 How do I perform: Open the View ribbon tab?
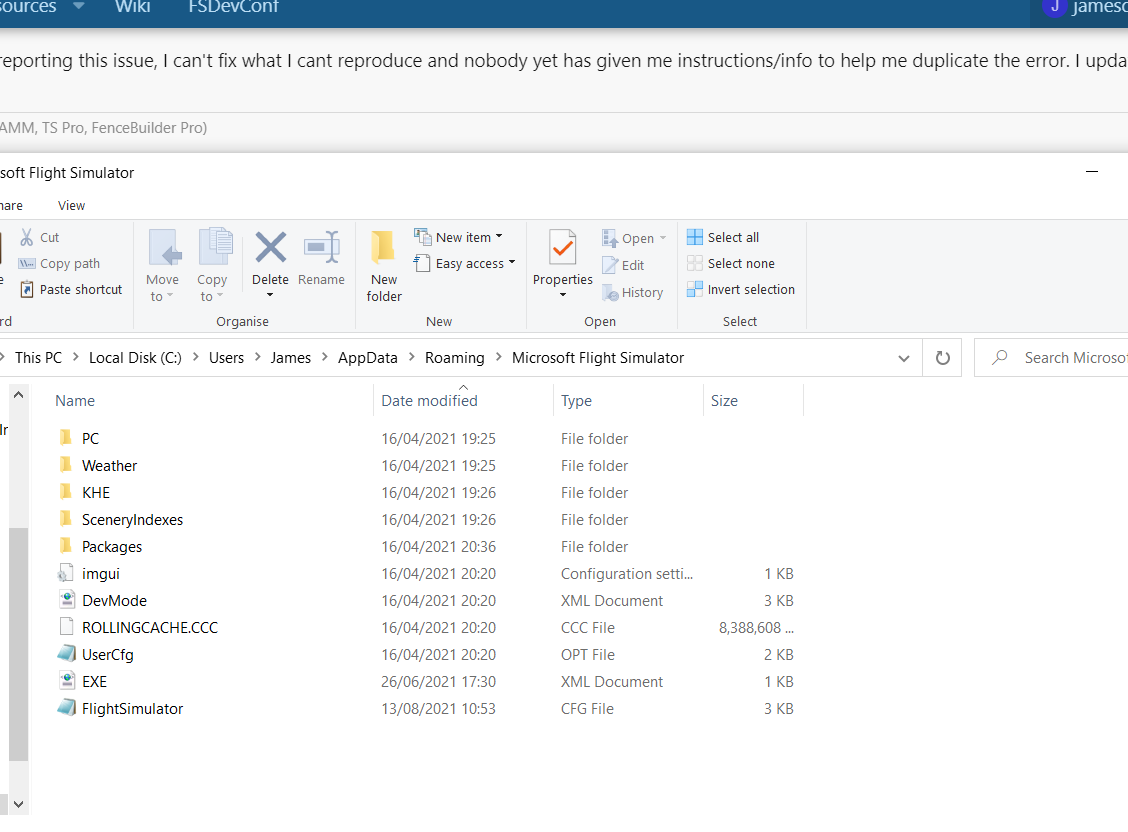[x=71, y=206]
